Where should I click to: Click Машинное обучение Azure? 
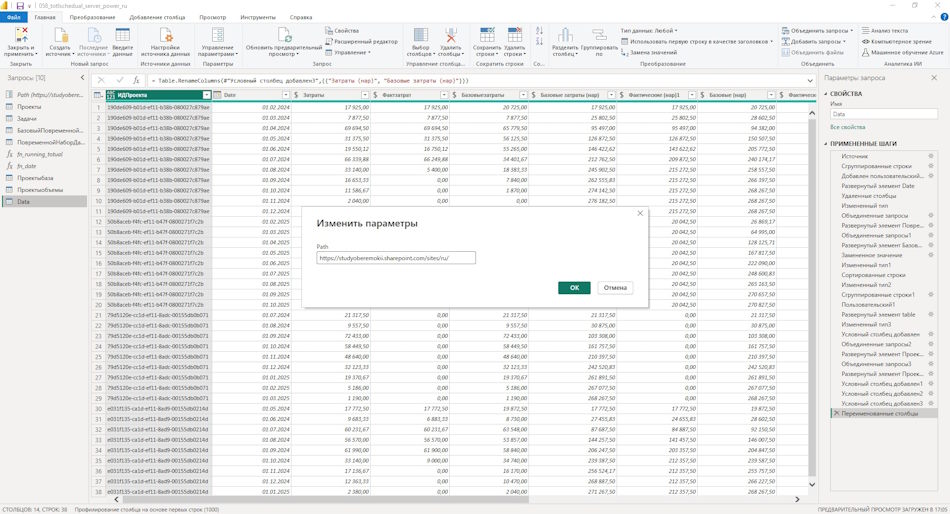[903, 53]
